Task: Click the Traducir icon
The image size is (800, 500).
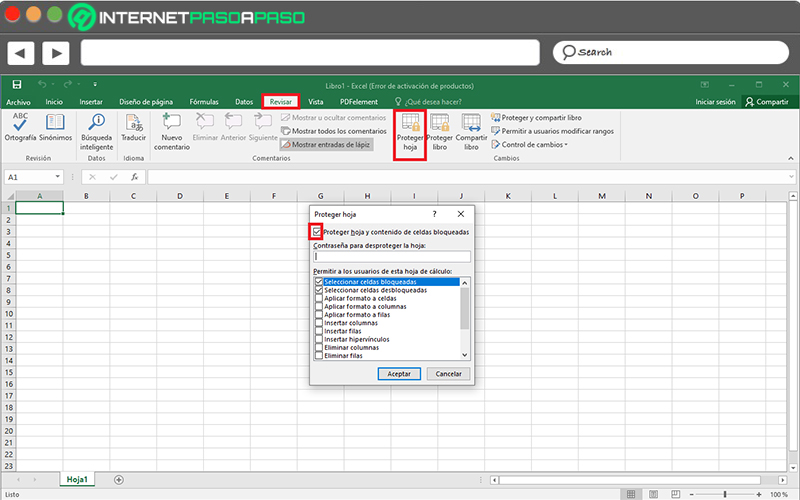Action: pos(134,127)
